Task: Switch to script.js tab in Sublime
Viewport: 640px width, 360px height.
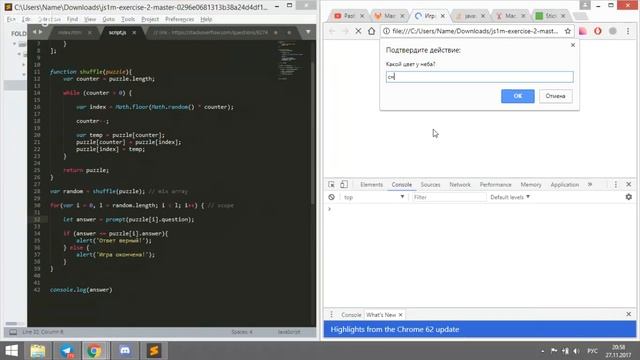Action: [x=118, y=32]
